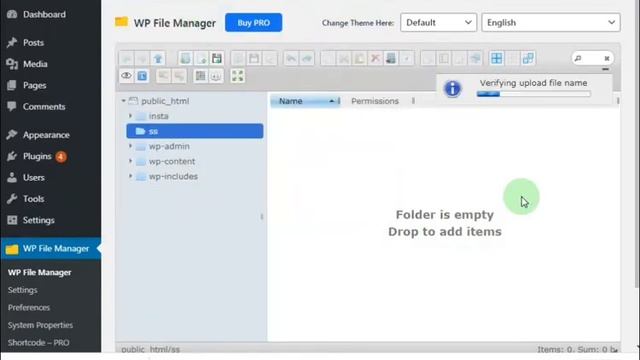This screenshot has width=640, height=360.
Task: Click the forward navigation arrow in toolbar
Action: [x=142, y=58]
